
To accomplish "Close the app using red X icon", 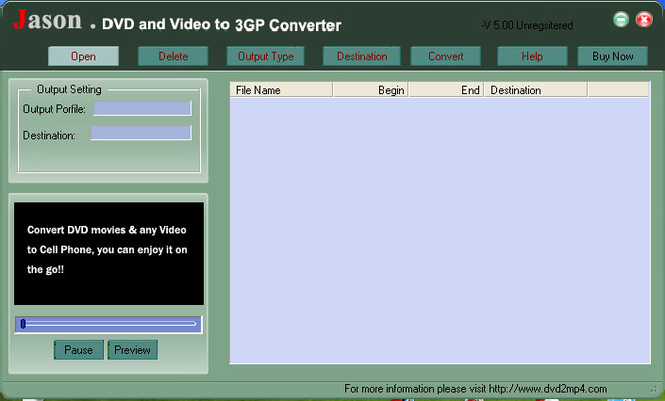I will click(x=644, y=19).
